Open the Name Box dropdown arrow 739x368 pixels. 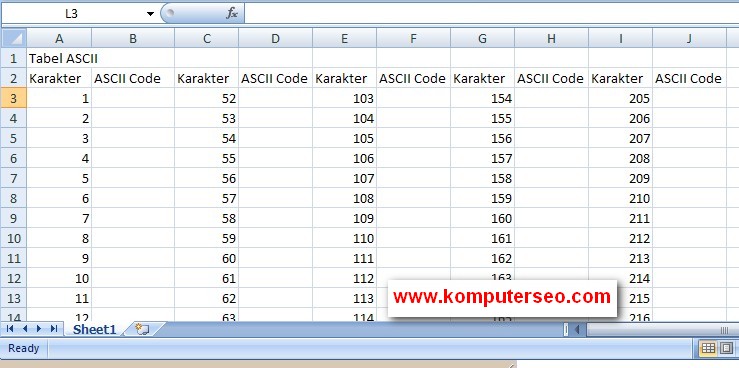150,14
